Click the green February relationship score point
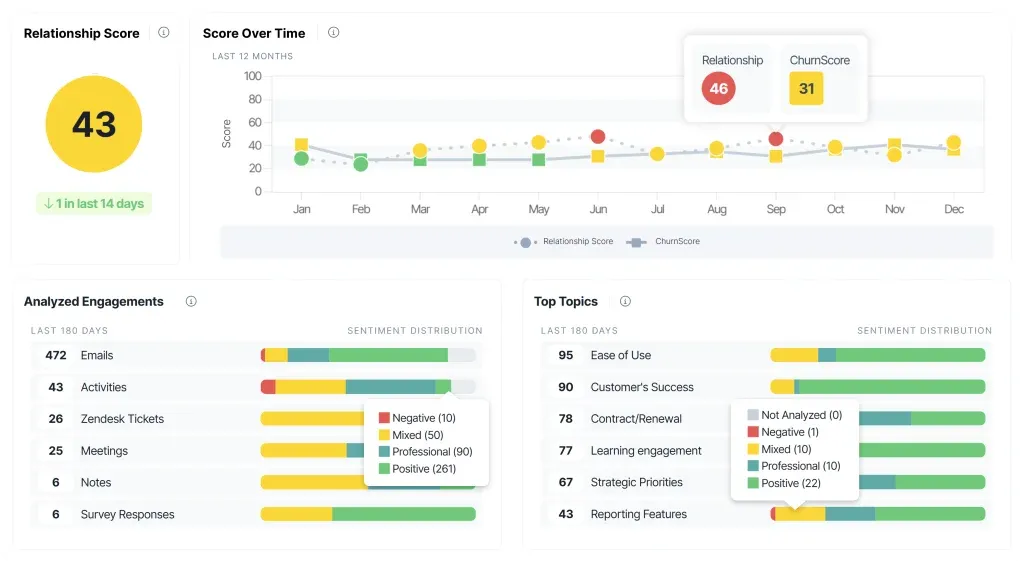The height and width of the screenshot is (562, 1024). click(x=360, y=164)
